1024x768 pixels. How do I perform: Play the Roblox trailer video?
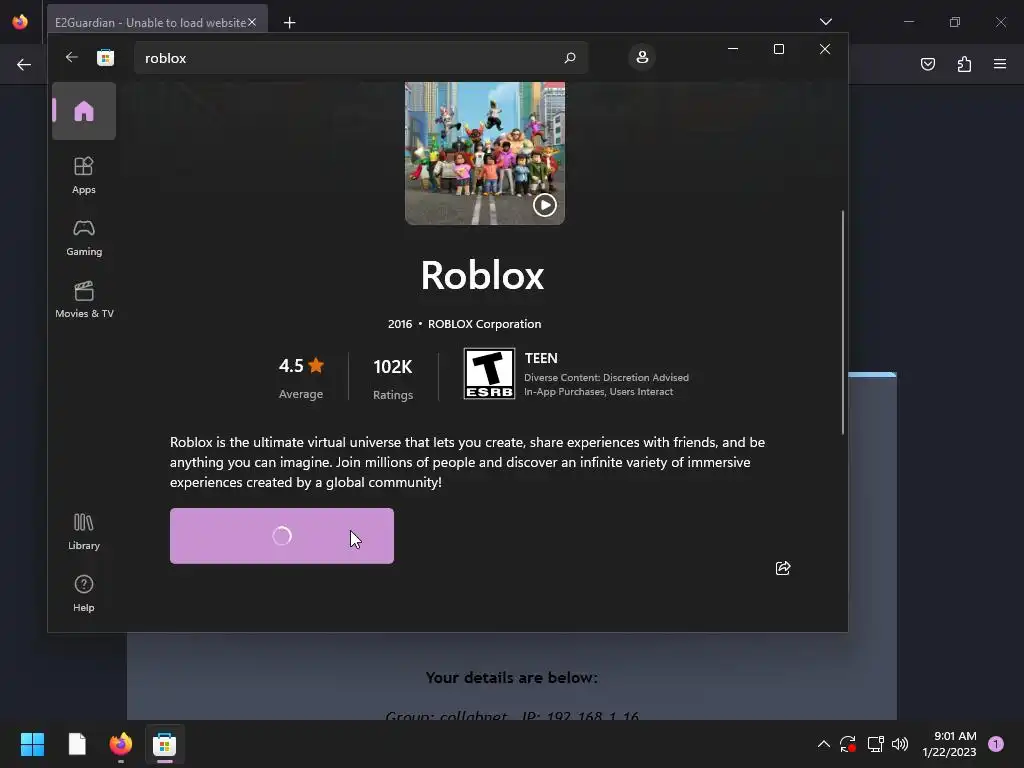click(544, 205)
